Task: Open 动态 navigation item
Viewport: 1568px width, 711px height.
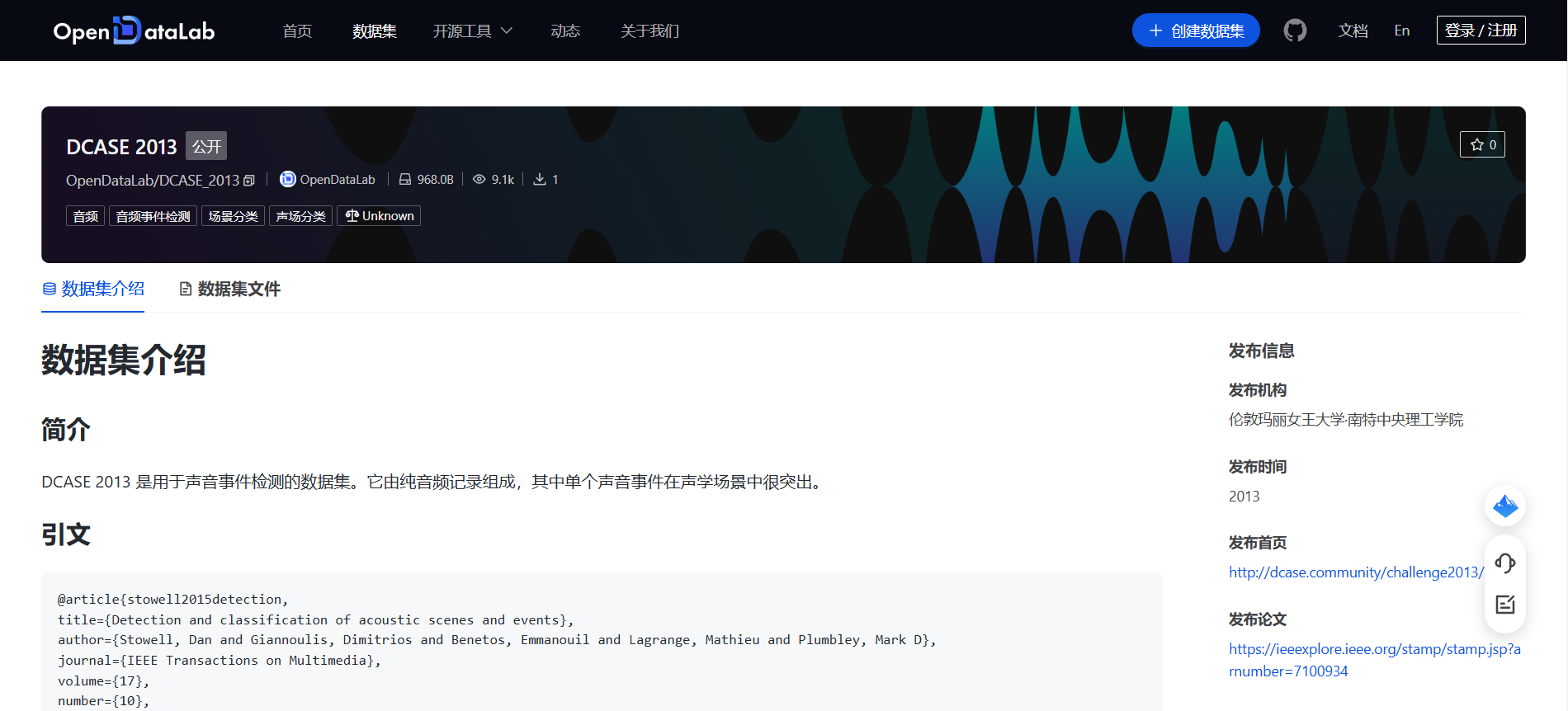Action: [x=565, y=31]
